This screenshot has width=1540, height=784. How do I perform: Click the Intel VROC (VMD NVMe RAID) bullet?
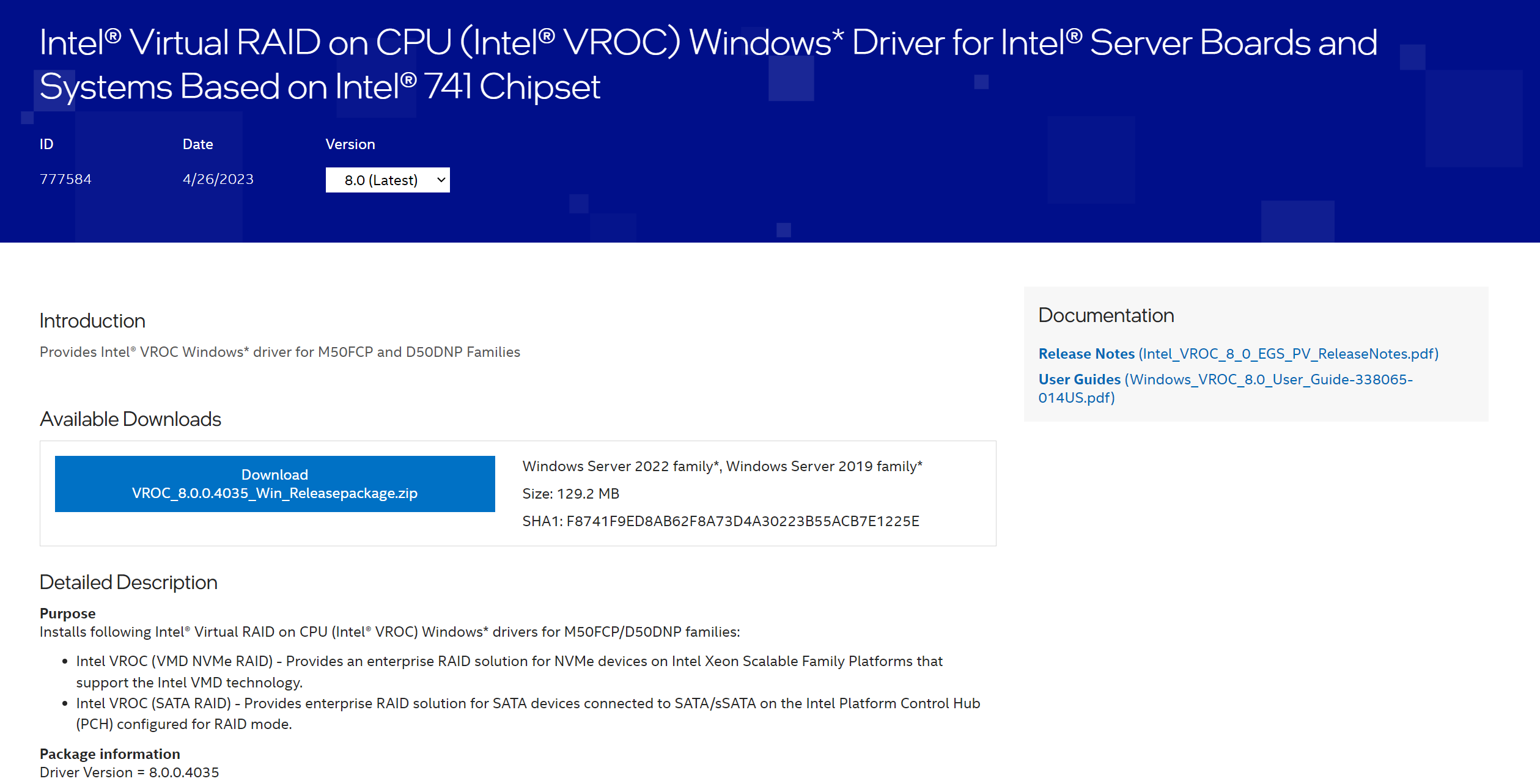tap(509, 672)
